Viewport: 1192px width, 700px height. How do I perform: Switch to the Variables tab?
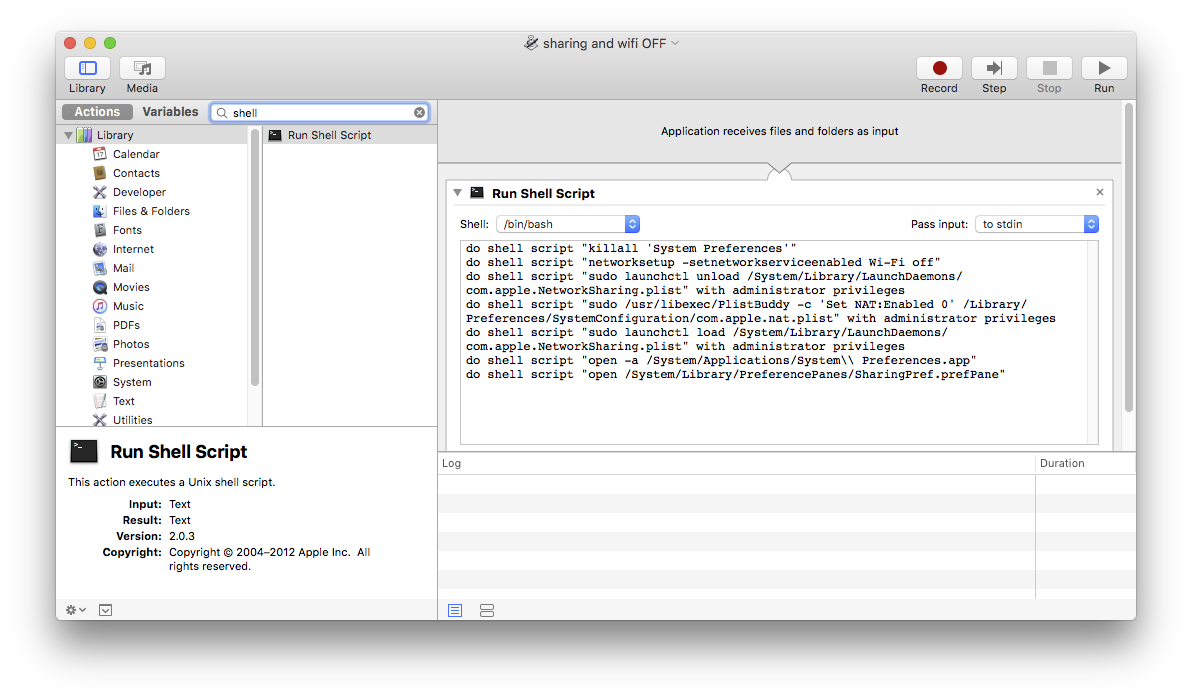170,112
